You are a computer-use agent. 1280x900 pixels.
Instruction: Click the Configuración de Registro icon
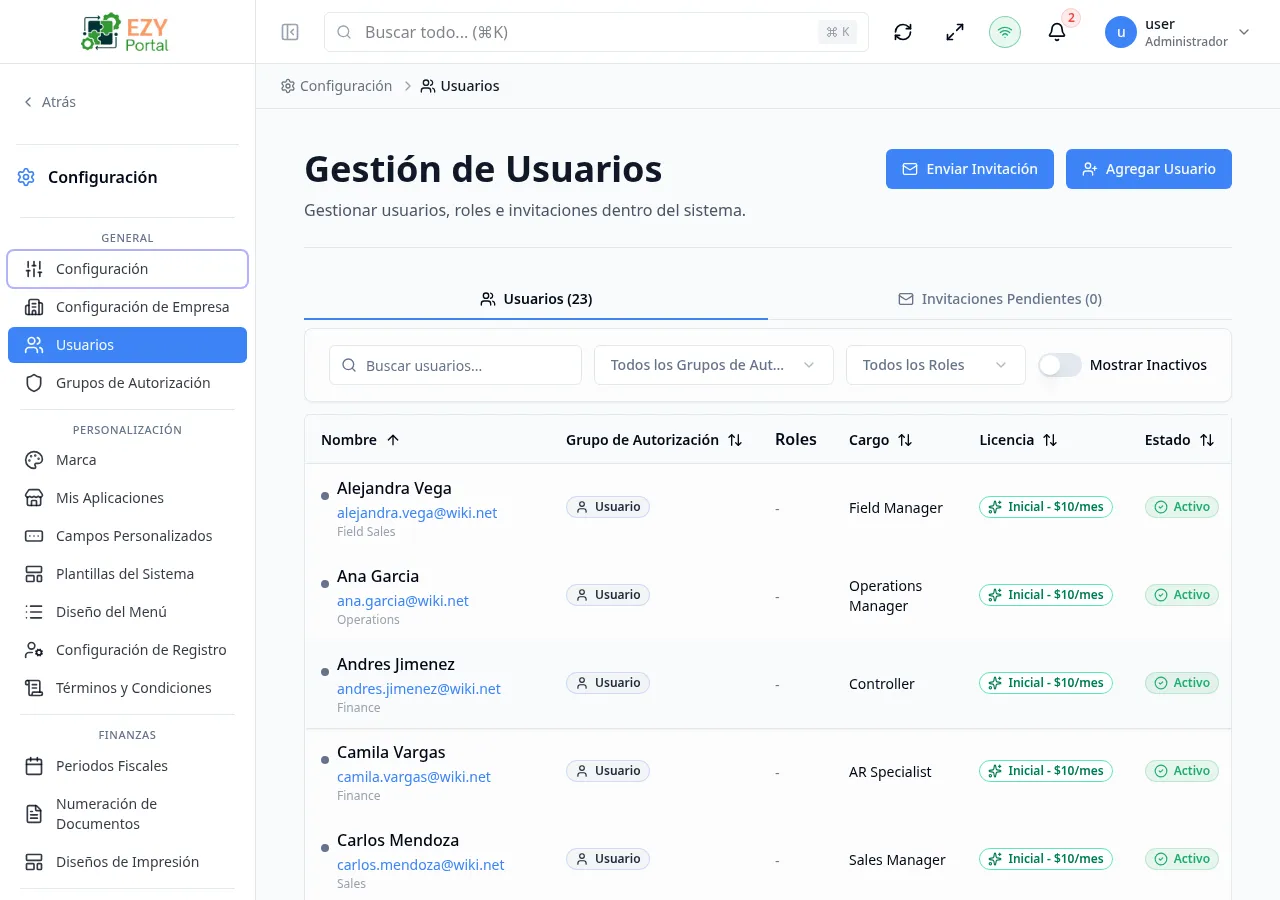click(x=34, y=650)
